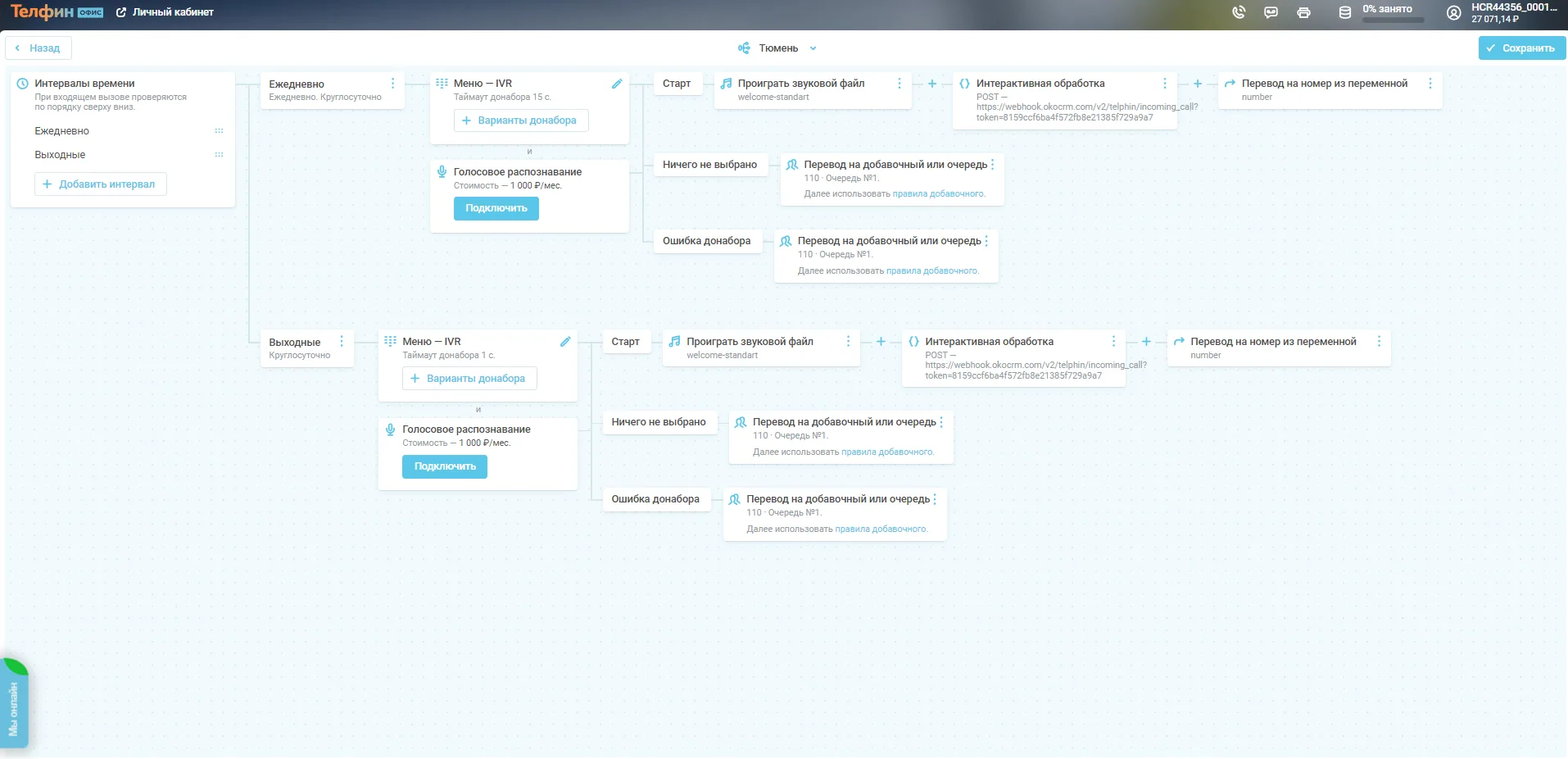Edit the Выходные Меню — IVR pencil icon

point(565,342)
